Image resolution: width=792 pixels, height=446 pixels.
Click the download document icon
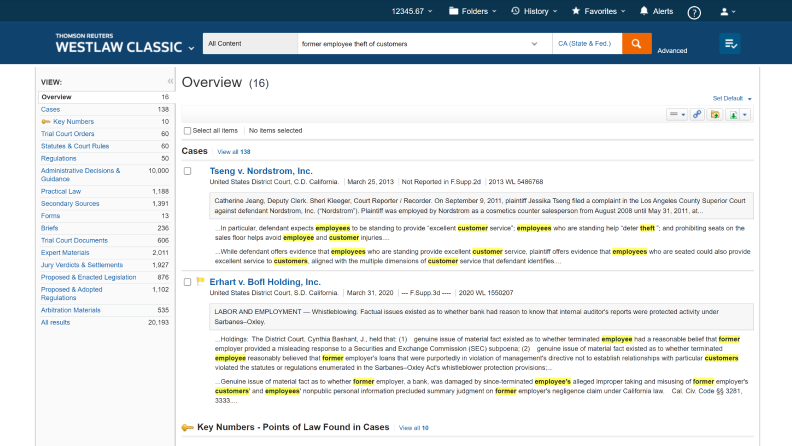734,115
